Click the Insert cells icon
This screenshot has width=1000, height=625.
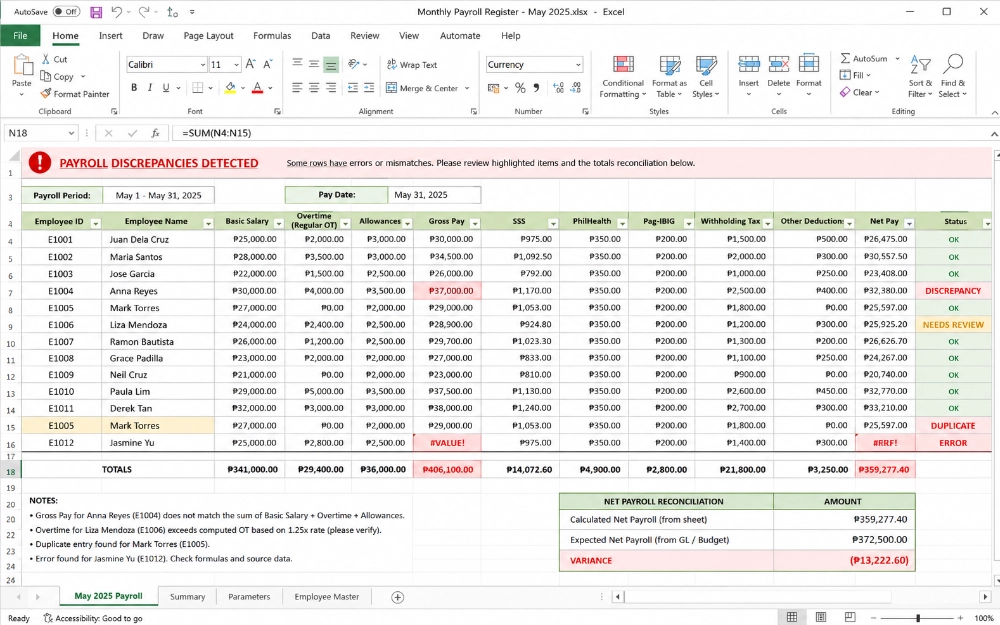(x=749, y=64)
